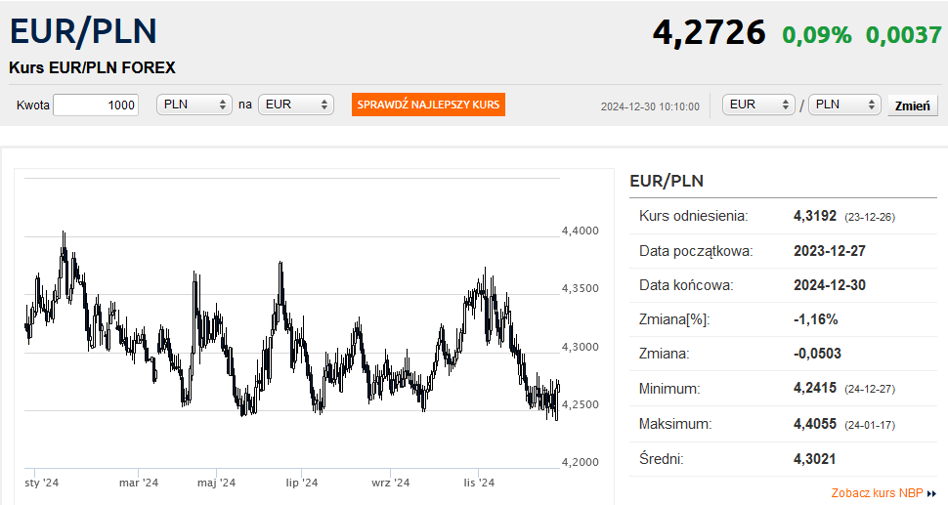Click the (24-01-17) maximum date note
948x505 pixels.
(x=869, y=425)
